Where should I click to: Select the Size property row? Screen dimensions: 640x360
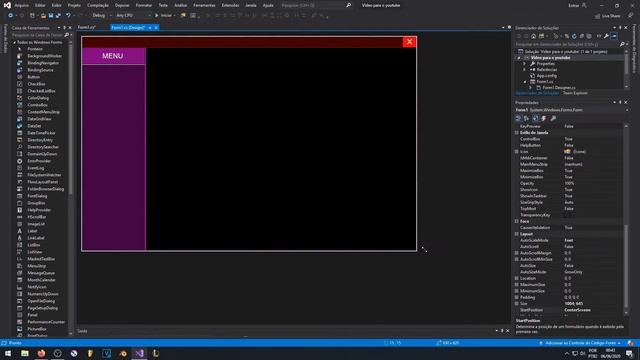pyautogui.click(x=569, y=304)
